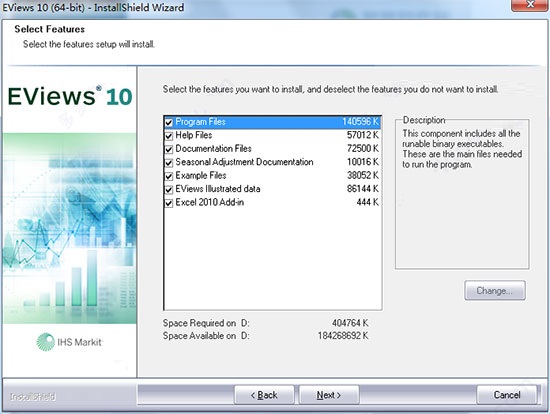Select the Example Files label
550x414 pixels.
(x=201, y=175)
